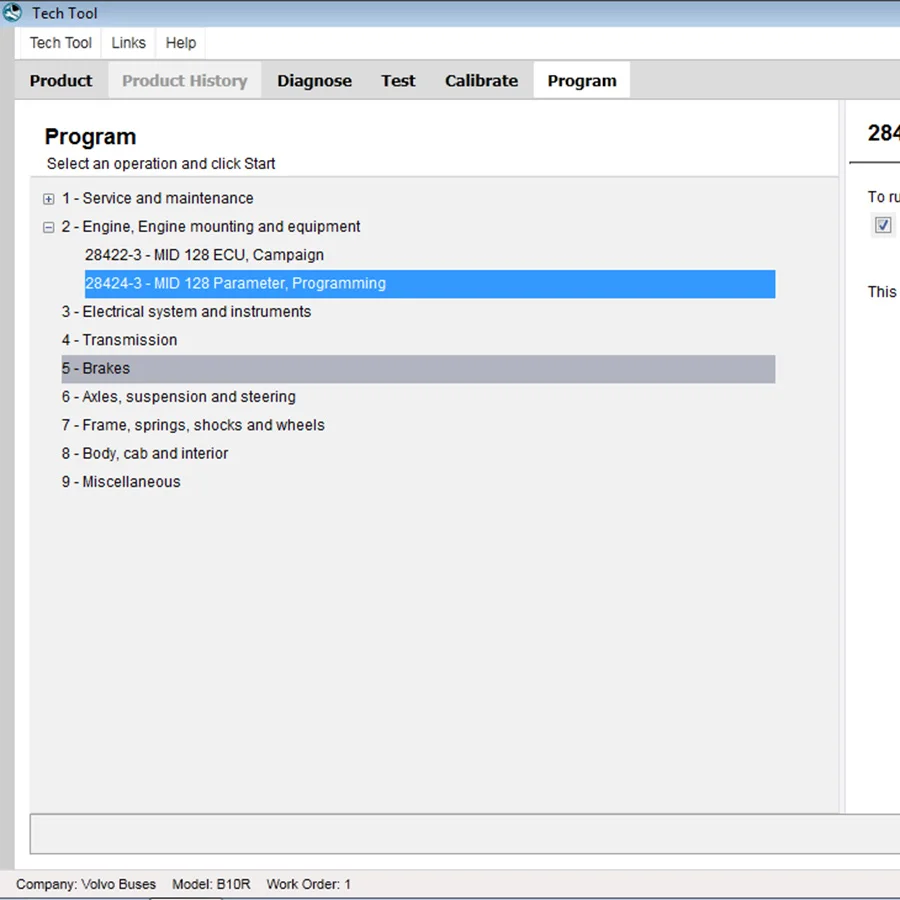
Task: Select 1 - Service and maintenance
Action: (158, 199)
